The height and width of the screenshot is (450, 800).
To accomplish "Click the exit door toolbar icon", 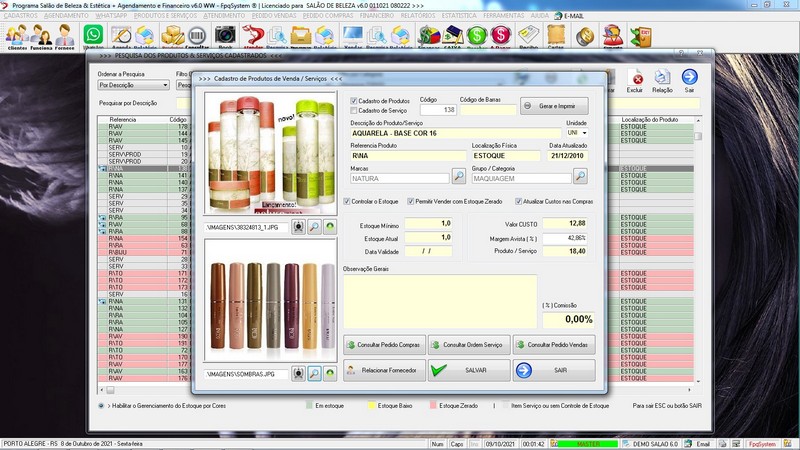I will point(640,36).
